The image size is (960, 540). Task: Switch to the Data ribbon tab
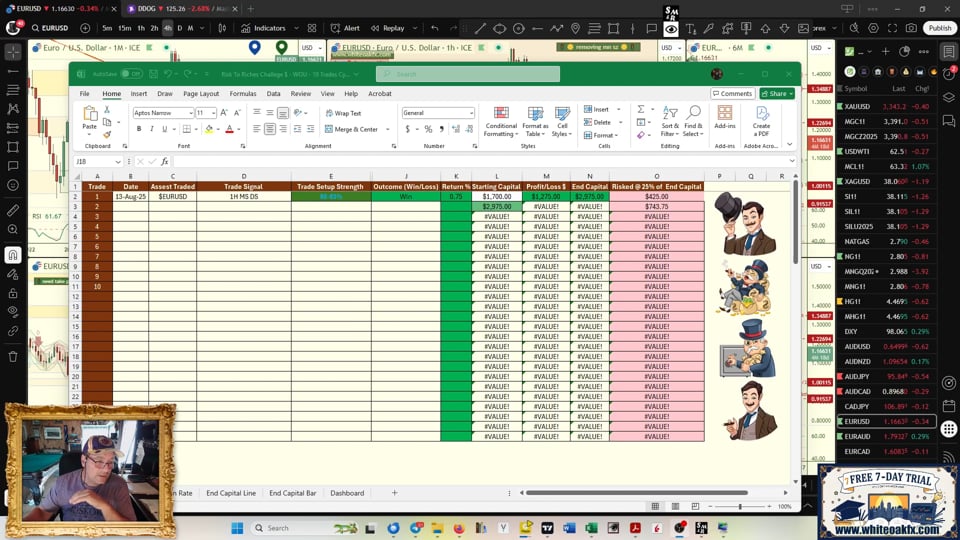tap(273, 94)
